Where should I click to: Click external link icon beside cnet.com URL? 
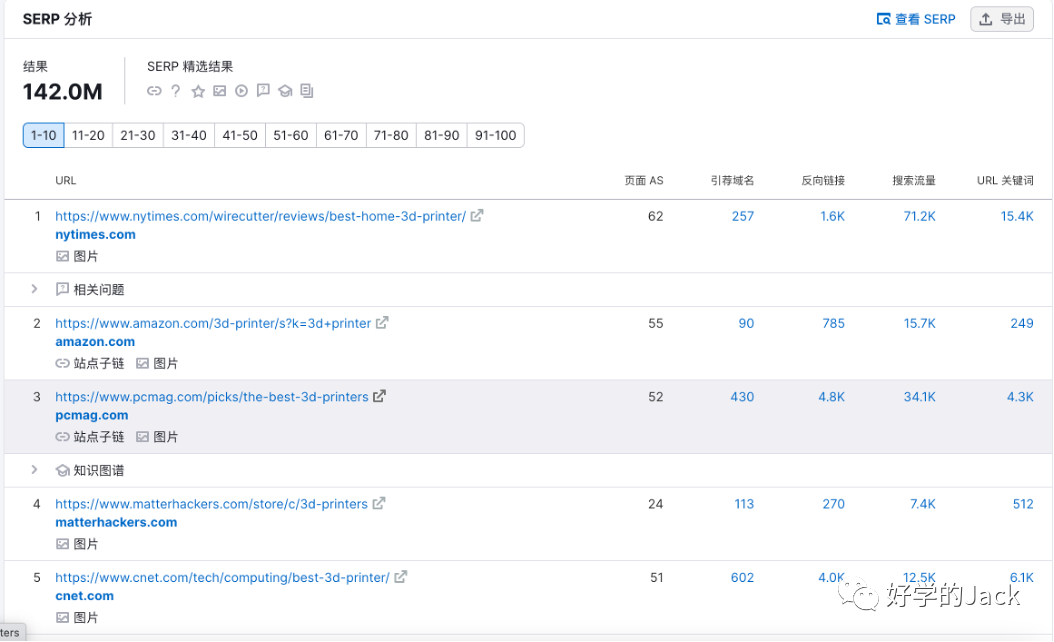tap(400, 577)
